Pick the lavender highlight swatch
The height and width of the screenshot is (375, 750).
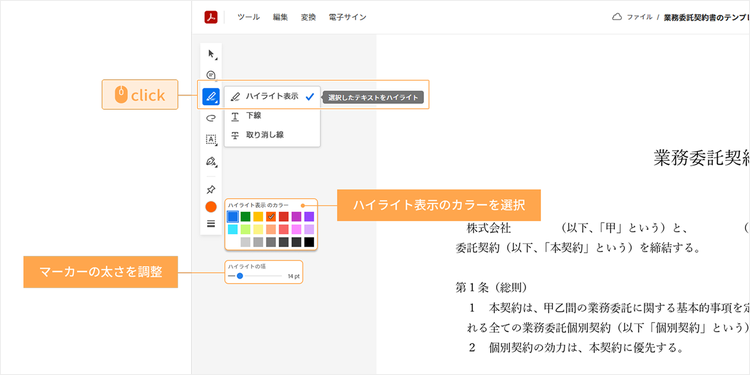point(309,230)
